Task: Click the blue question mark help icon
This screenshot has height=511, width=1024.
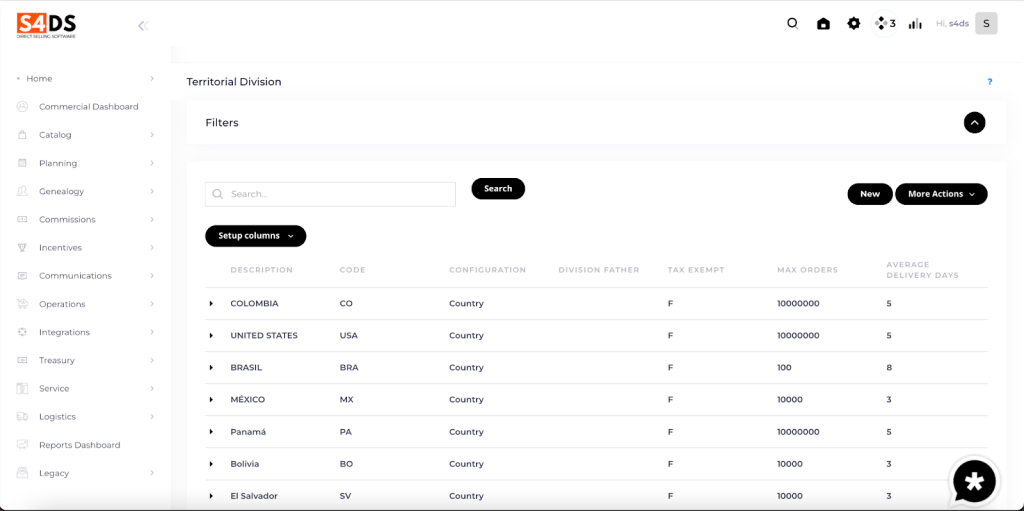Action: click(x=989, y=82)
